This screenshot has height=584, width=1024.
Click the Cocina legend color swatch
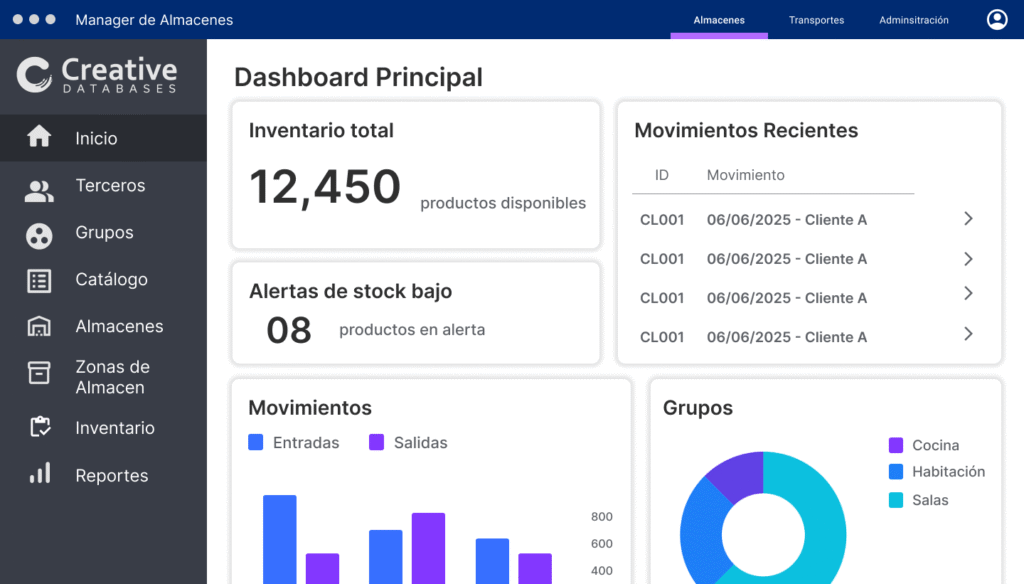(x=896, y=445)
